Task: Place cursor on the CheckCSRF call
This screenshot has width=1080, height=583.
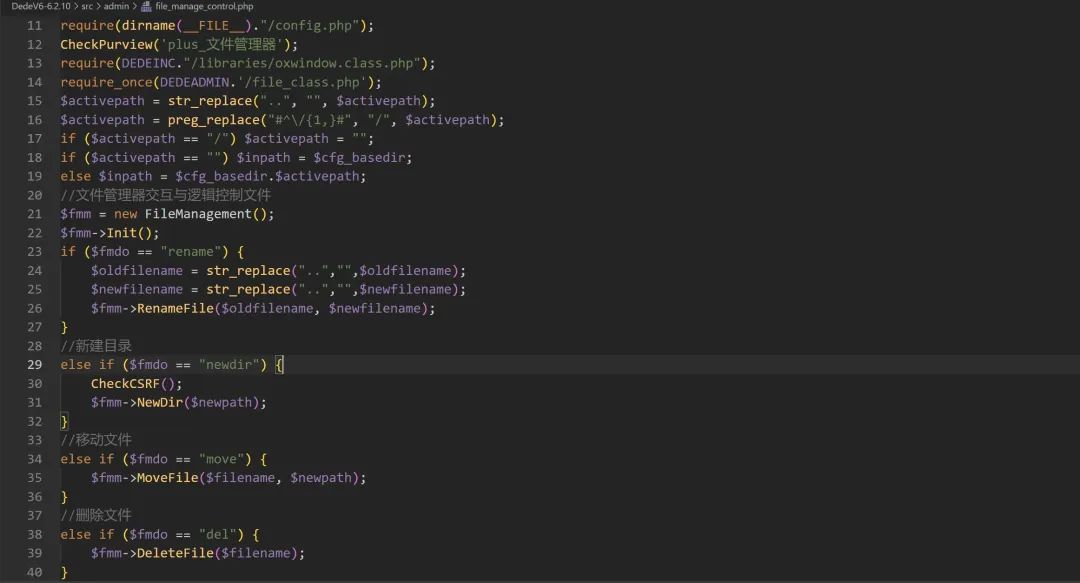Action: 125,384
